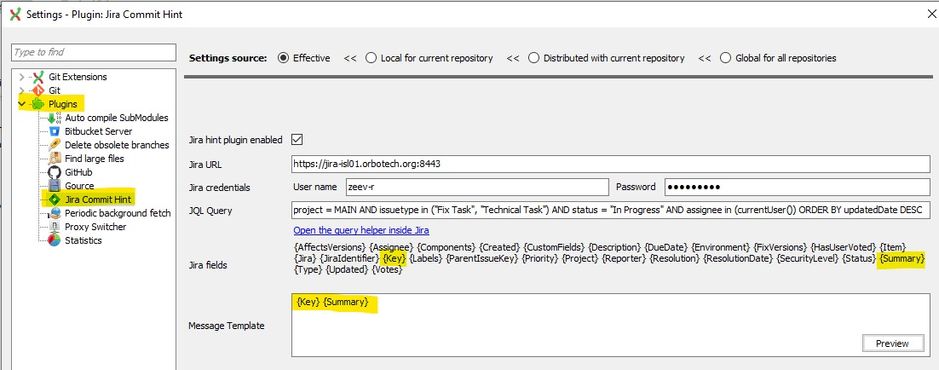The height and width of the screenshot is (370, 939).
Task: Click the Bitbucket Server icon
Action: pyautogui.click(x=54, y=131)
